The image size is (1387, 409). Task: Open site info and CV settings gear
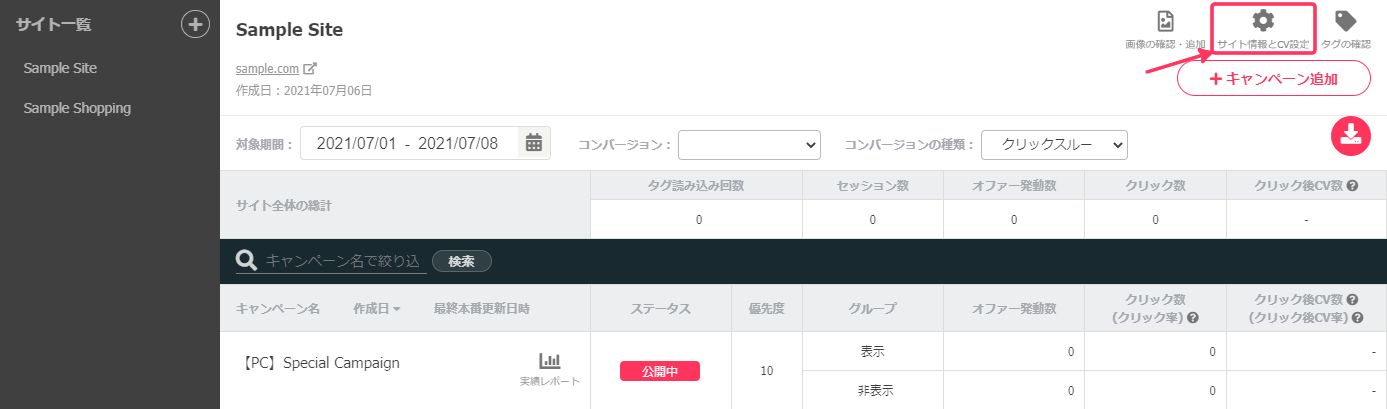coord(1263,21)
